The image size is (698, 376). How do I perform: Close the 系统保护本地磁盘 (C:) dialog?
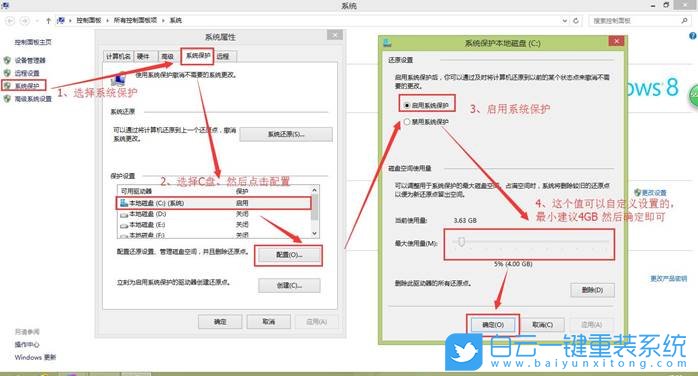[616, 41]
